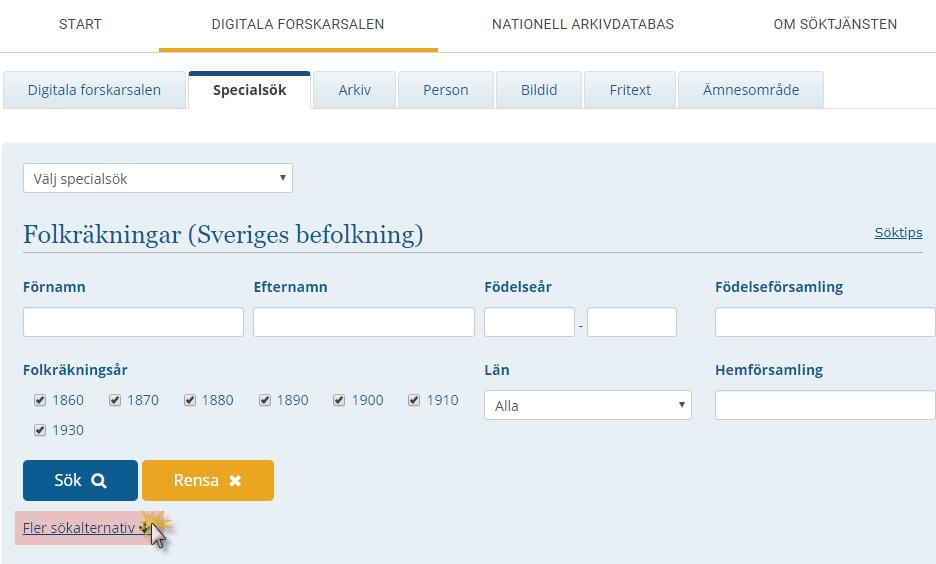
Task: Toggle the 1910 census year checkbox
Action: point(414,400)
